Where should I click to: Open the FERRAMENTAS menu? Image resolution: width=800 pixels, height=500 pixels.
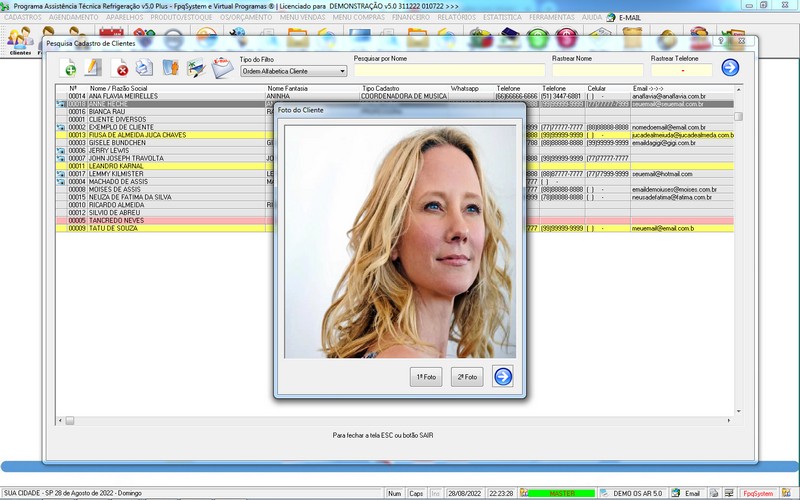click(x=552, y=17)
